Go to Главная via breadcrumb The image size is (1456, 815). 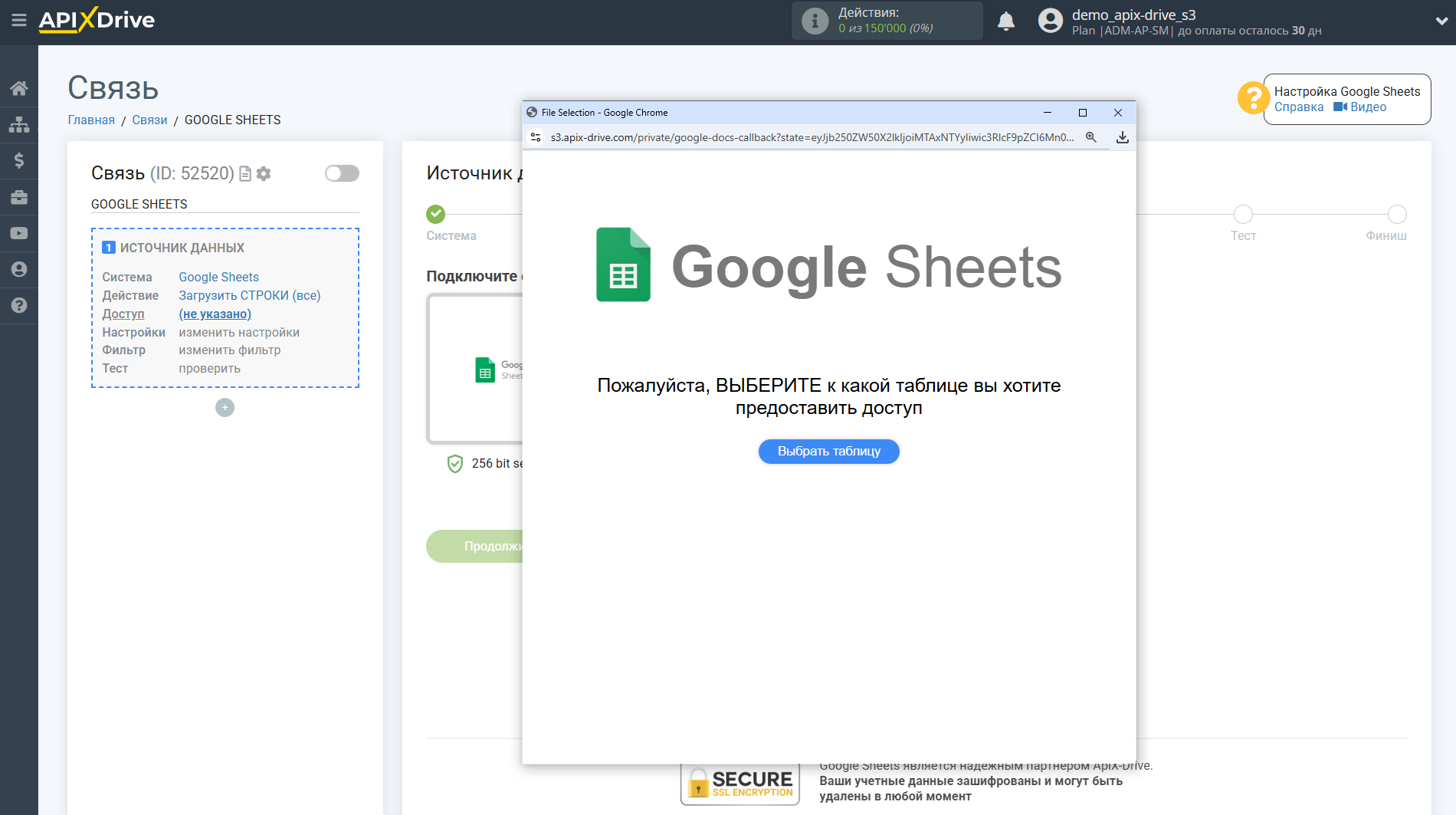click(90, 120)
